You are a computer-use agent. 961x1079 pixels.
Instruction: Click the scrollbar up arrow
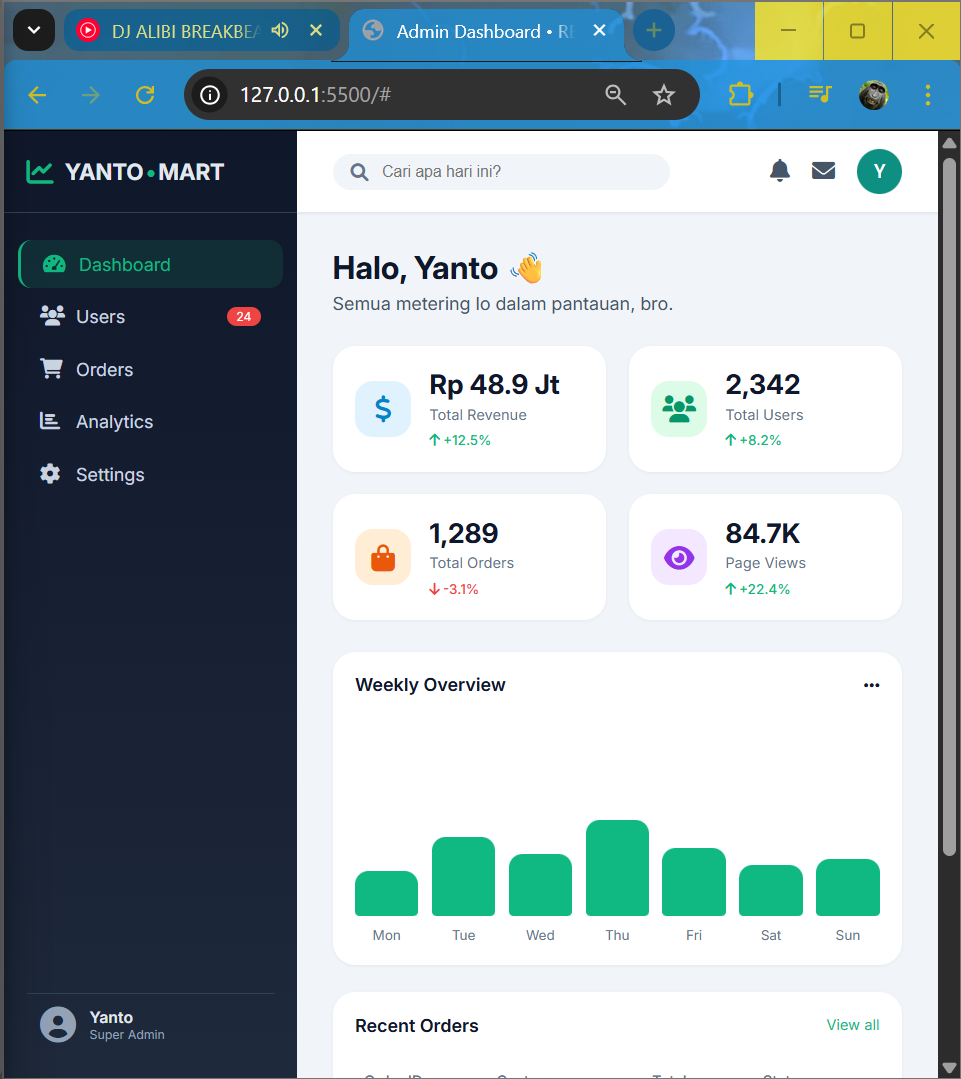(x=949, y=143)
